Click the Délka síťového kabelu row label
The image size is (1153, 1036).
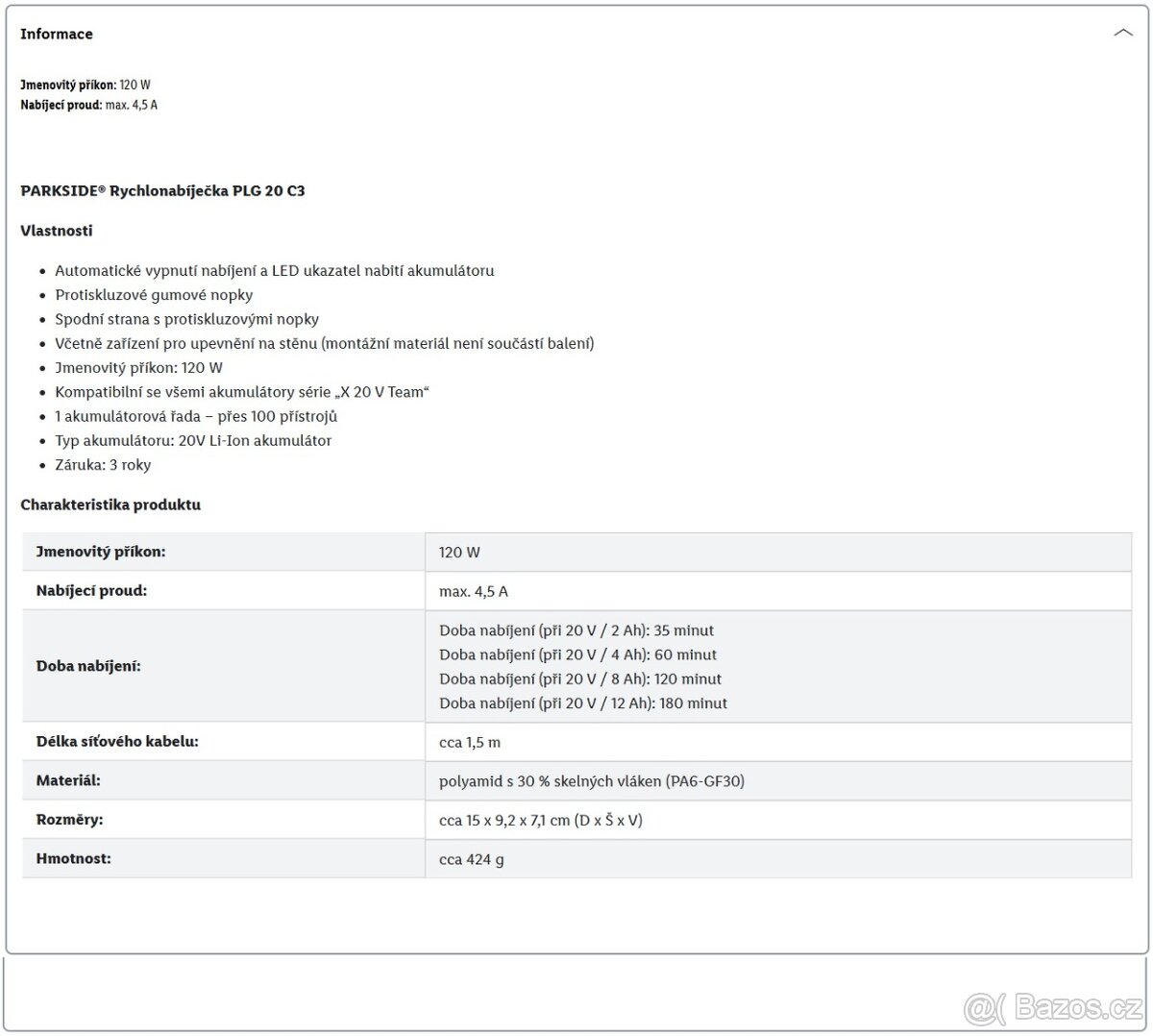click(117, 742)
